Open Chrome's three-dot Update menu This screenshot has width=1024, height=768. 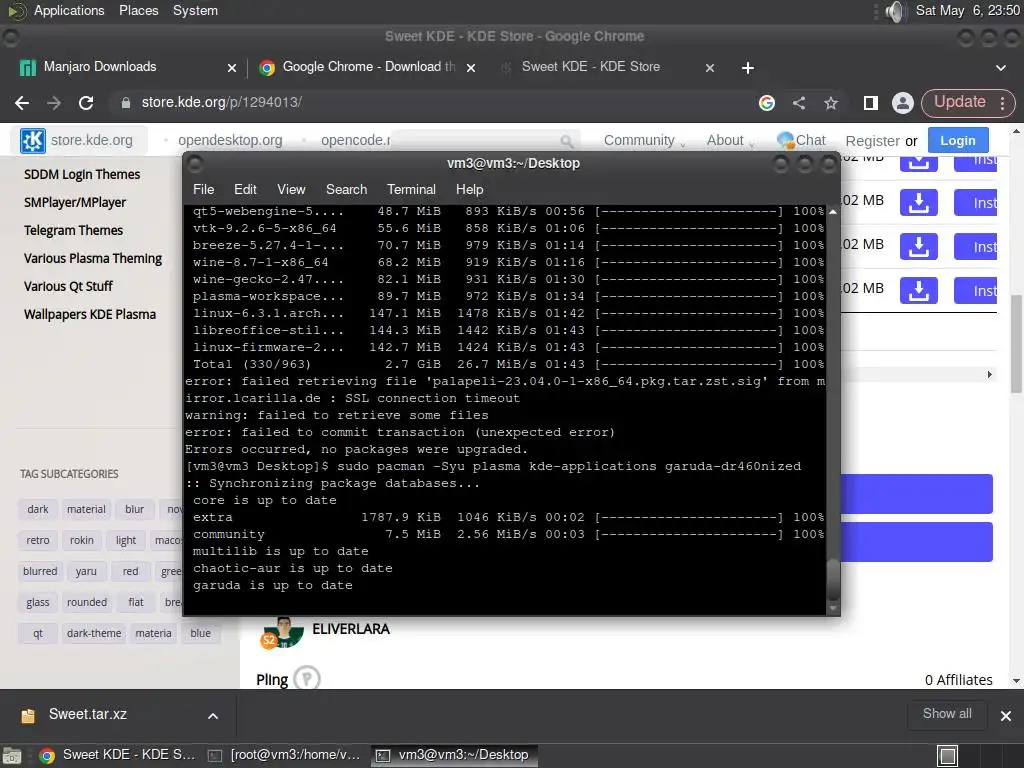pos(1002,103)
